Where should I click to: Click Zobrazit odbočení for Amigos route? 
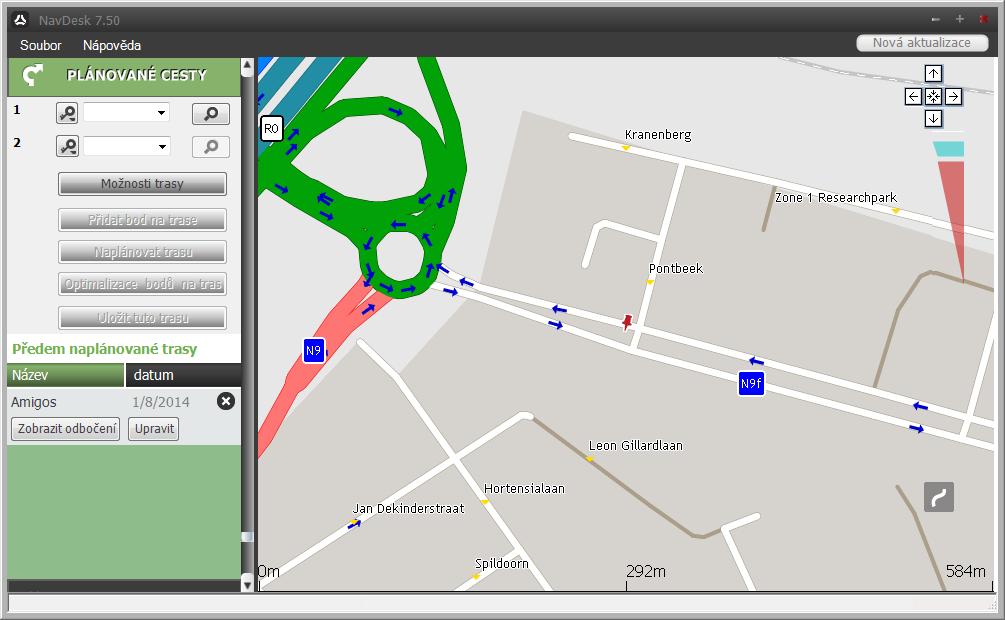(66, 429)
